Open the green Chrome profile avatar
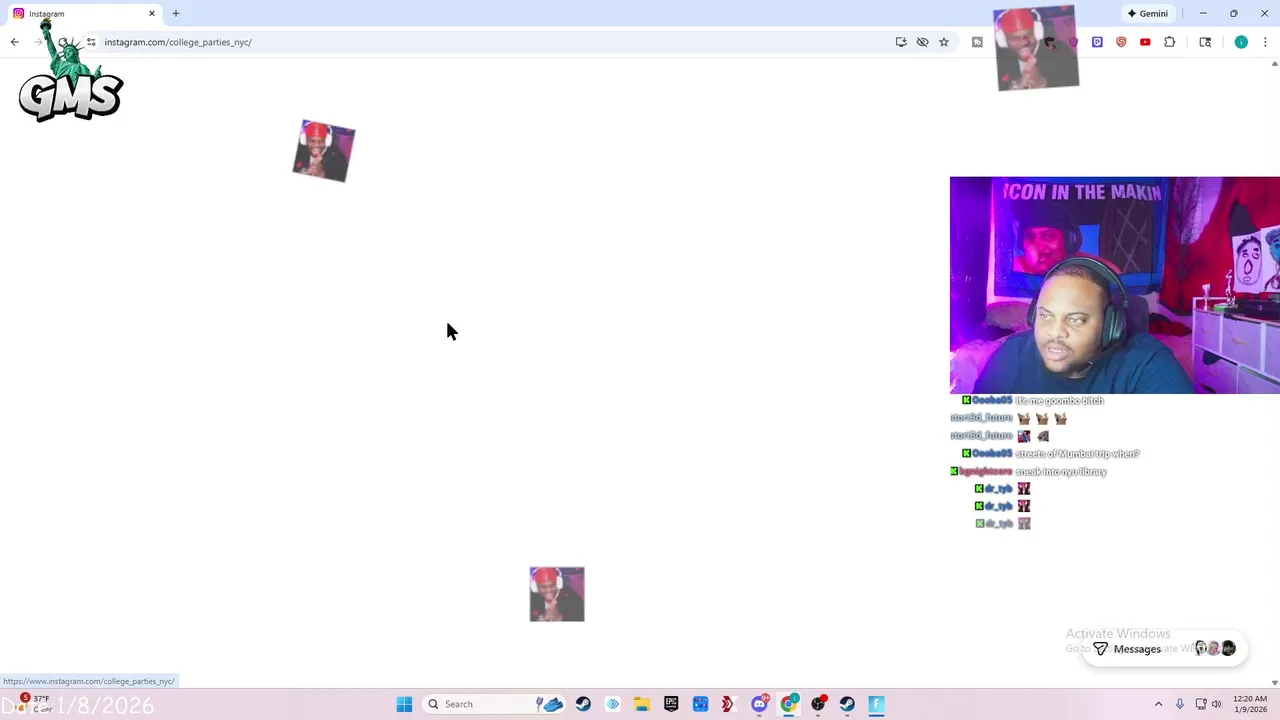 [x=1241, y=42]
